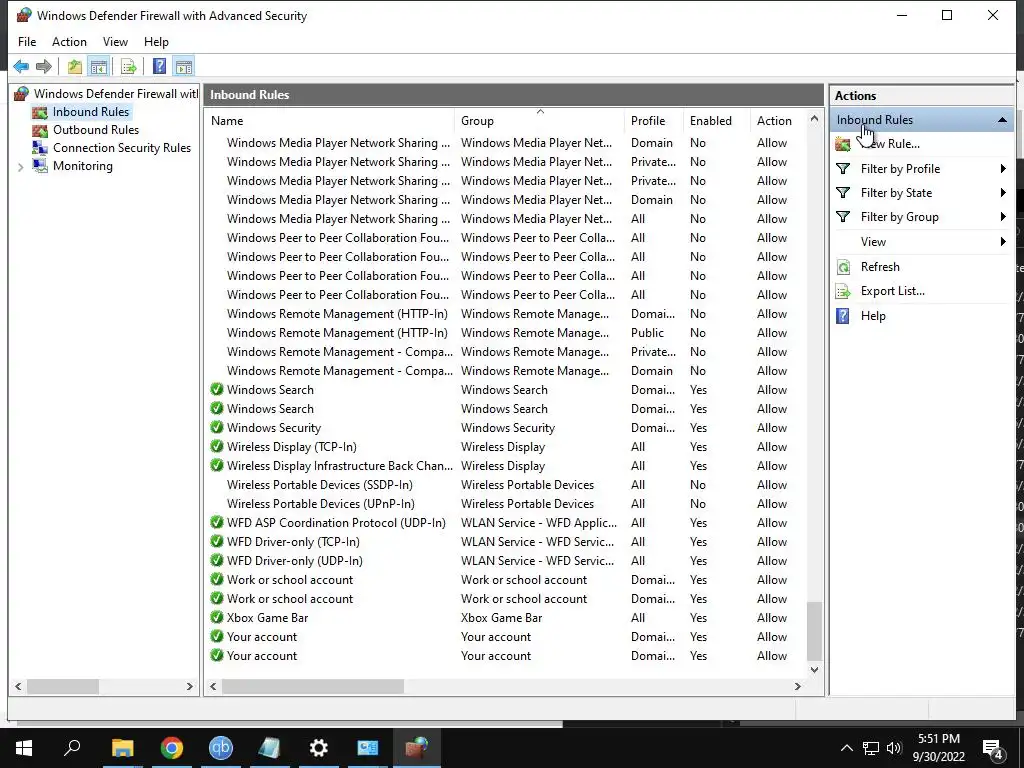The width and height of the screenshot is (1024, 768).
Task: Click the Export List icon in Actions
Action: pyautogui.click(x=843, y=291)
